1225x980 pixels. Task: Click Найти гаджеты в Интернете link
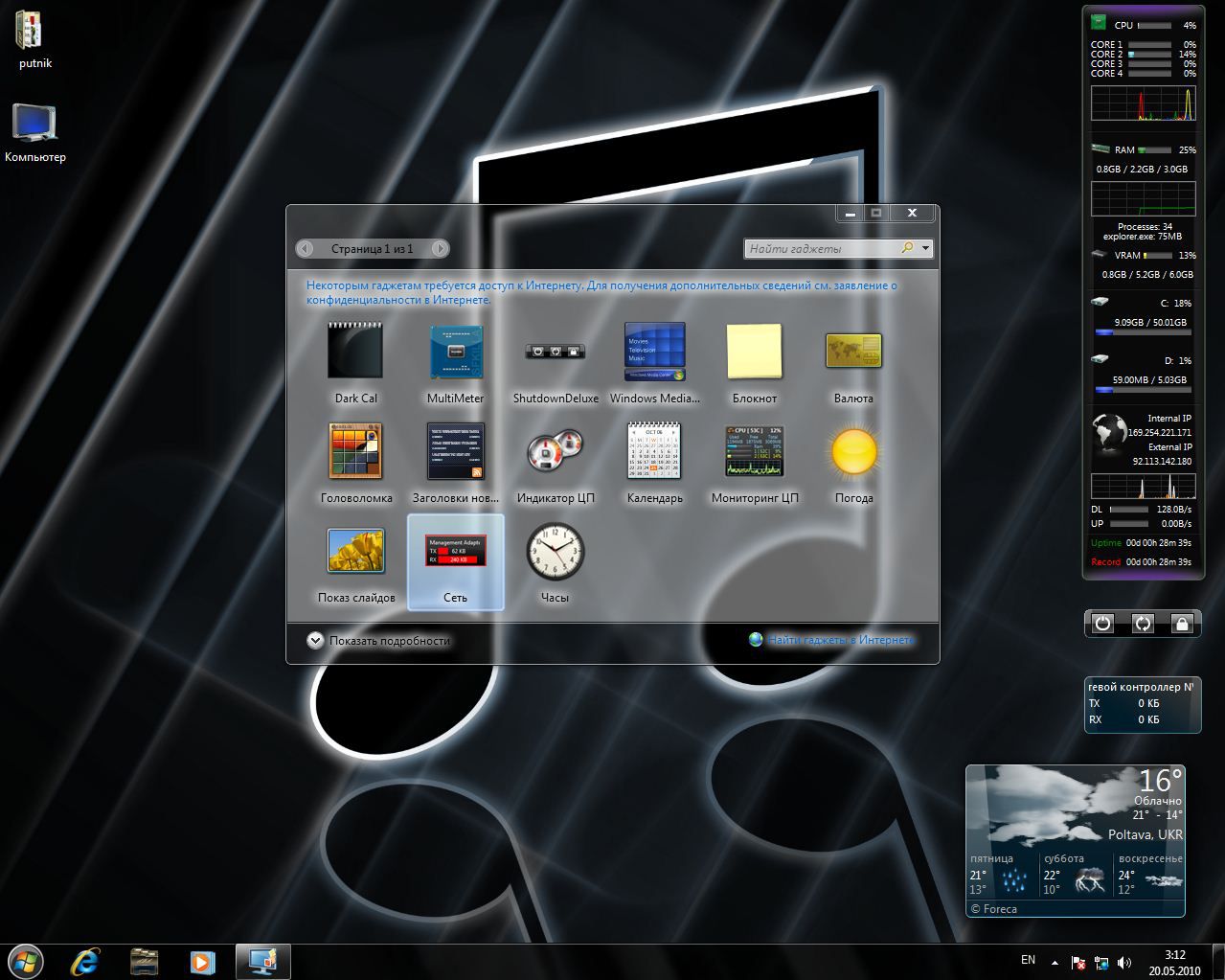(840, 640)
